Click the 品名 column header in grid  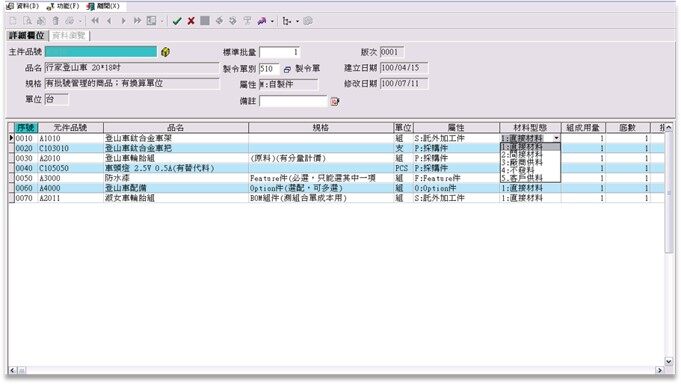(x=176, y=128)
